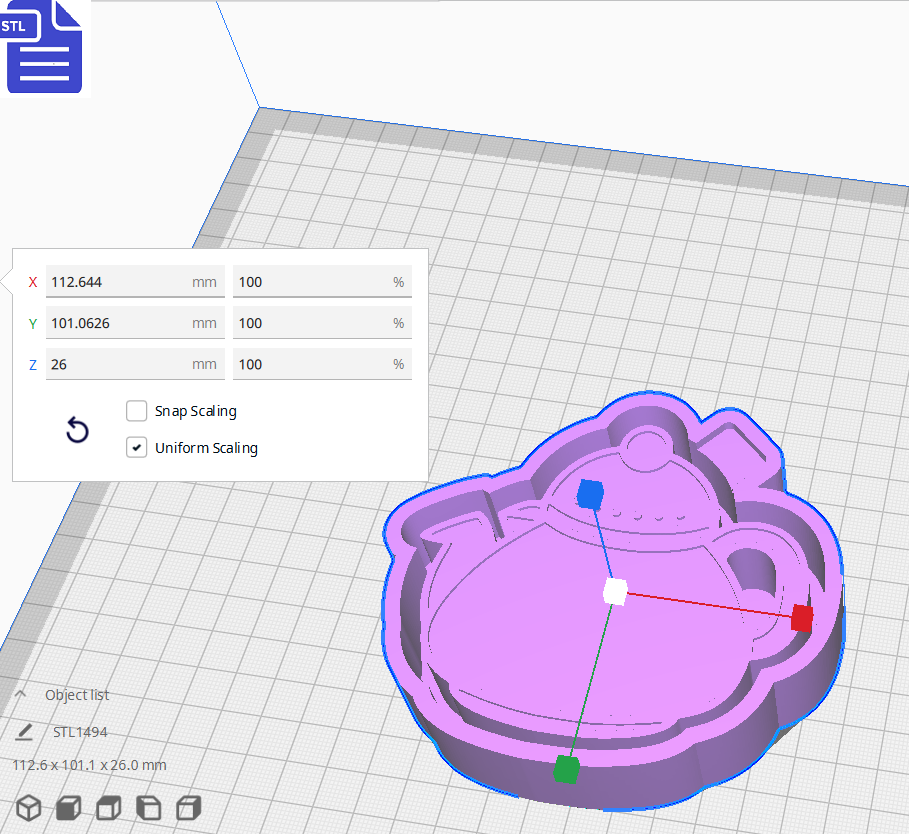The width and height of the screenshot is (909, 834).
Task: Click the STL file icon in the corner
Action: tap(44, 47)
